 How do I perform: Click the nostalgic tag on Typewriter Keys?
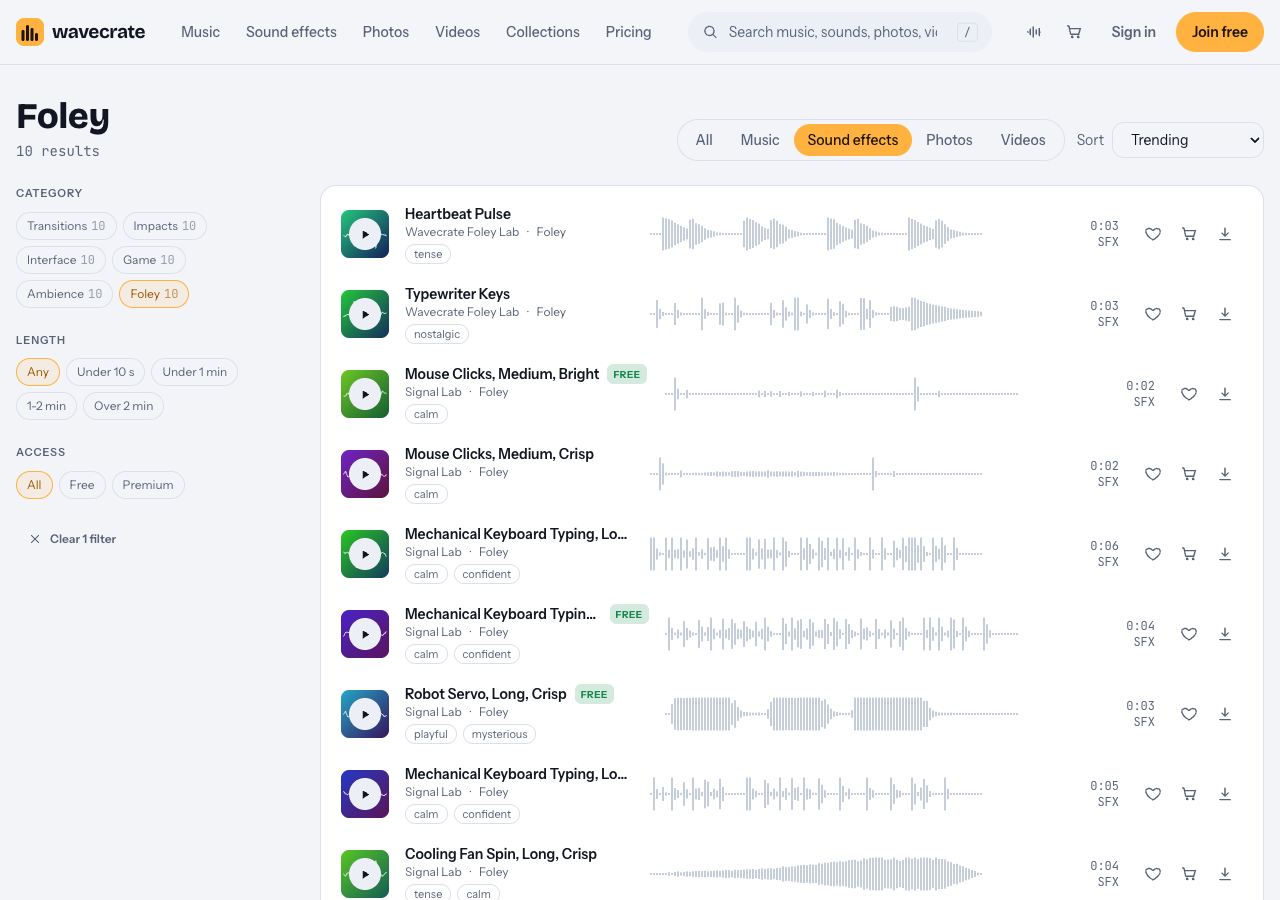[437, 334]
